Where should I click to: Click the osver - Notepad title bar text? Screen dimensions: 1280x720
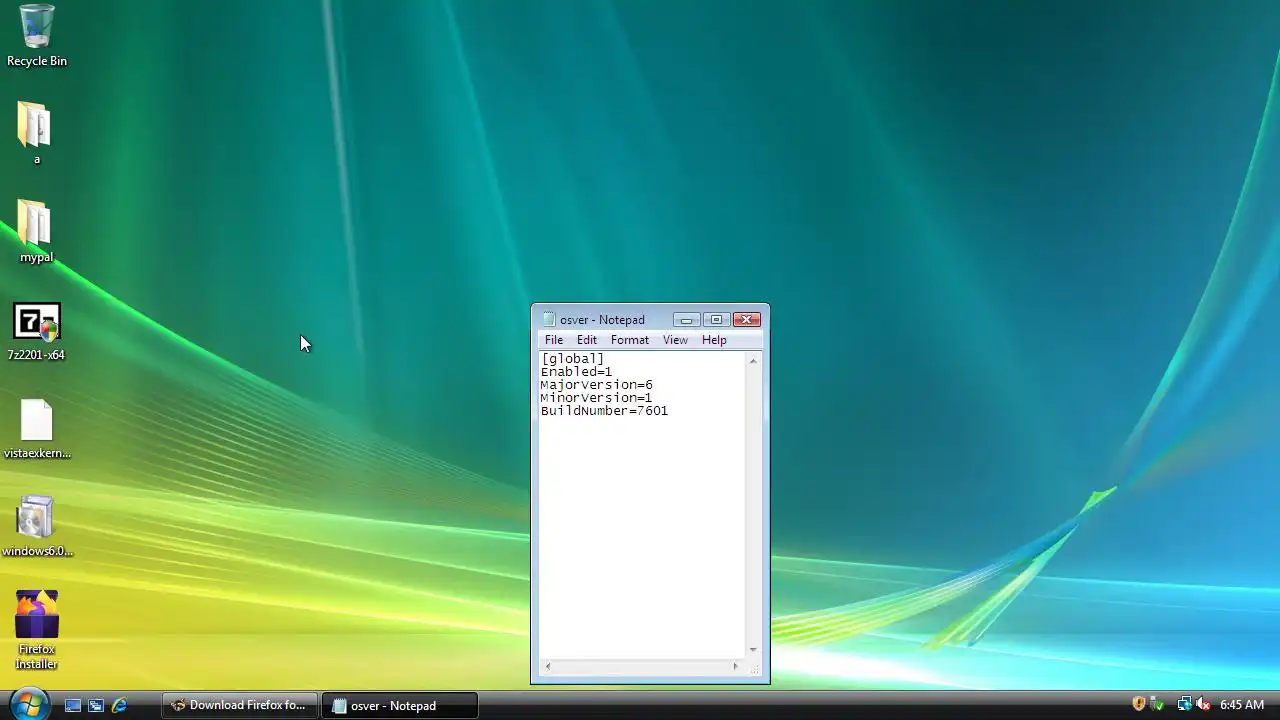(602, 319)
